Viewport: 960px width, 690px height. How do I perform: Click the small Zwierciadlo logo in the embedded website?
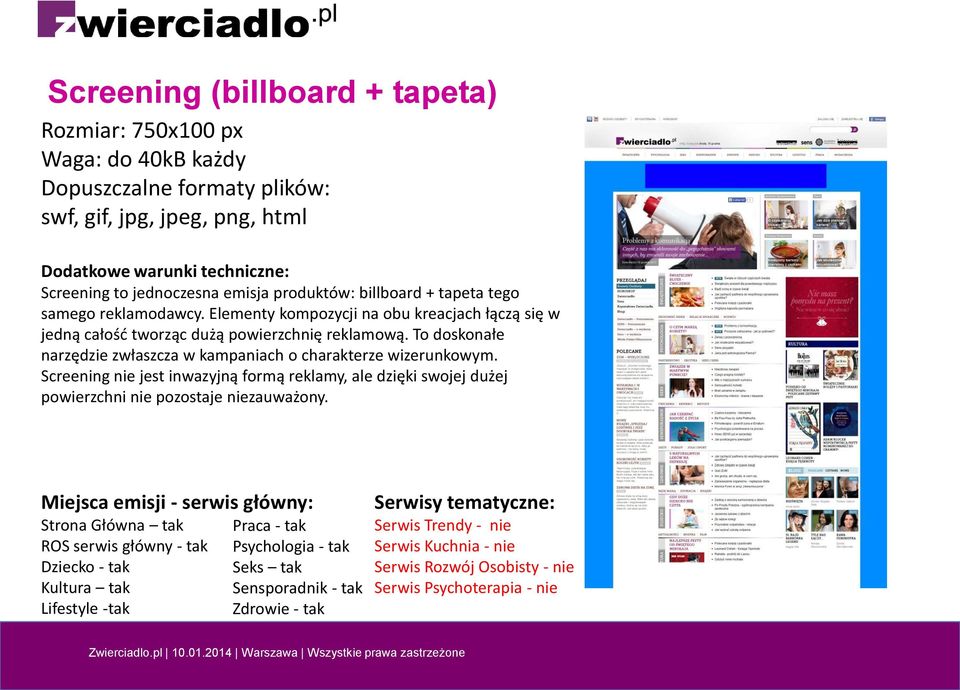(646, 141)
